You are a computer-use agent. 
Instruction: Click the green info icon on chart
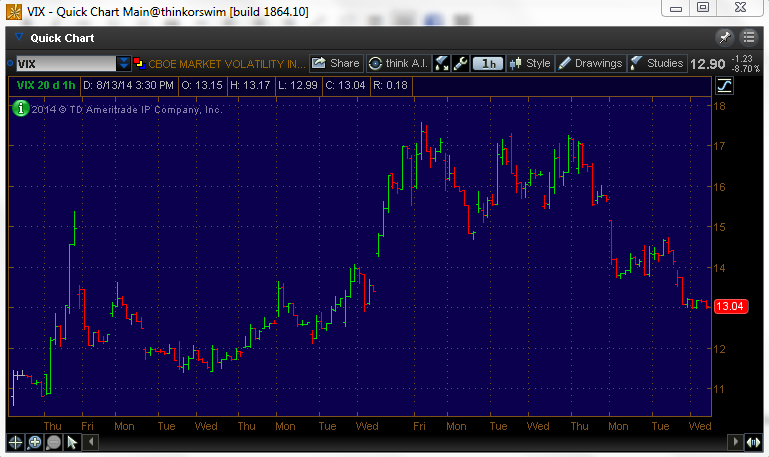click(21, 108)
